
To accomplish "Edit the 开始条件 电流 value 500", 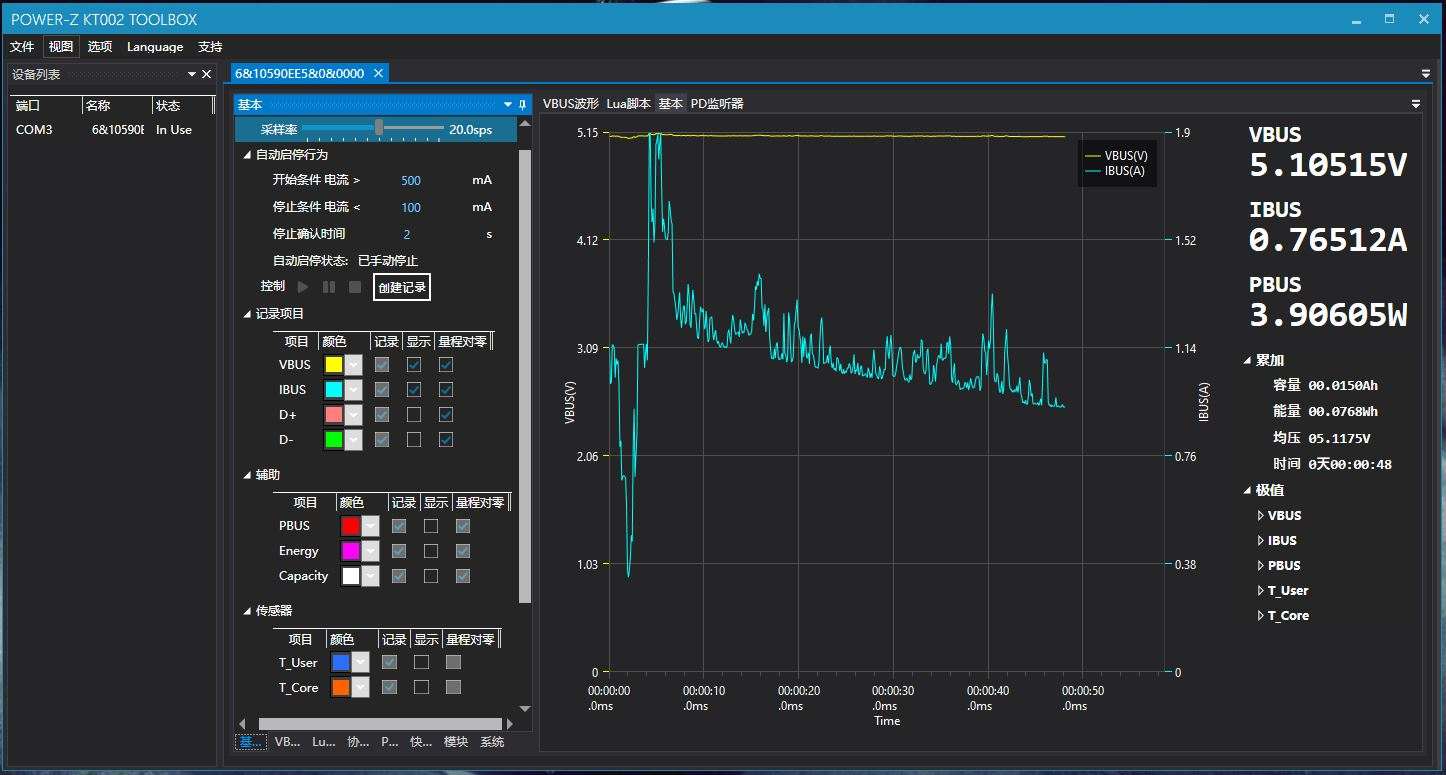I will coord(411,181).
